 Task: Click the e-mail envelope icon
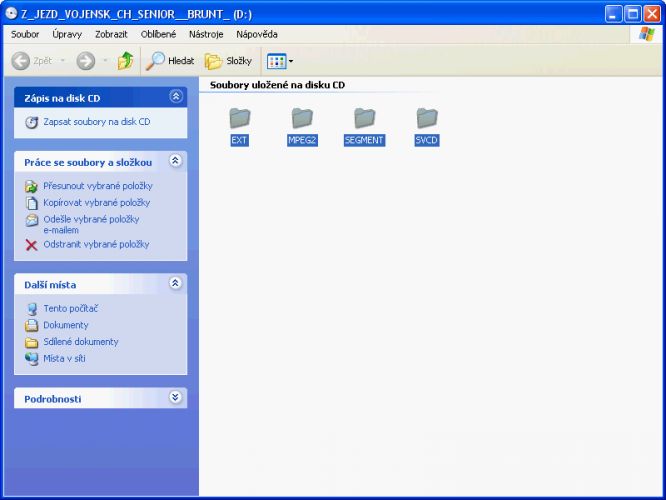tap(31, 220)
